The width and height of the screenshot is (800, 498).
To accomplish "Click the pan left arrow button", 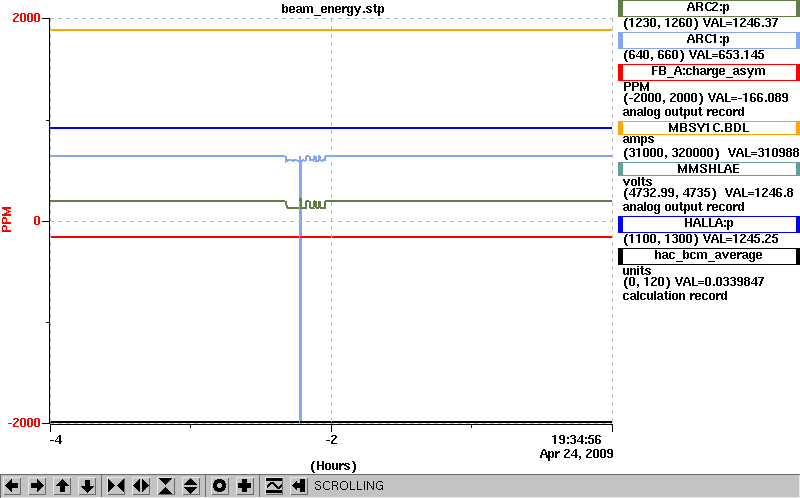I will click(12, 486).
